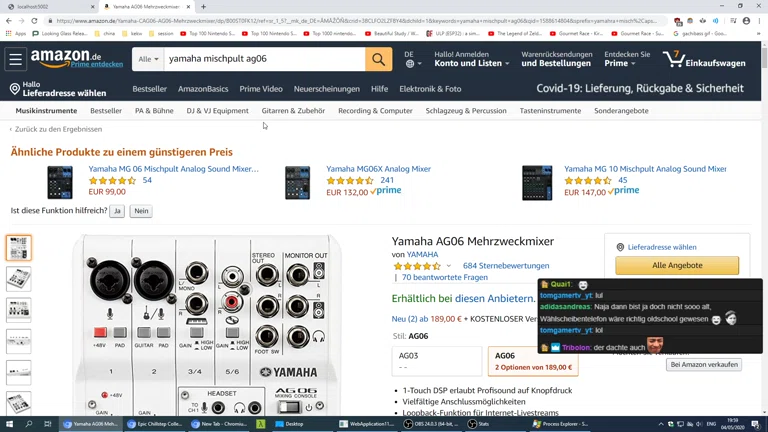Open the Amazon hamburger menu

pos(15,60)
